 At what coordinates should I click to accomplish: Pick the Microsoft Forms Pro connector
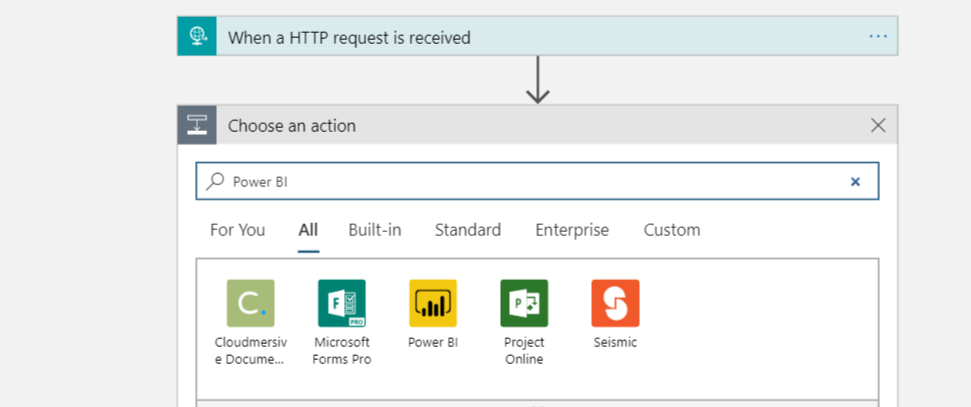tap(341, 303)
